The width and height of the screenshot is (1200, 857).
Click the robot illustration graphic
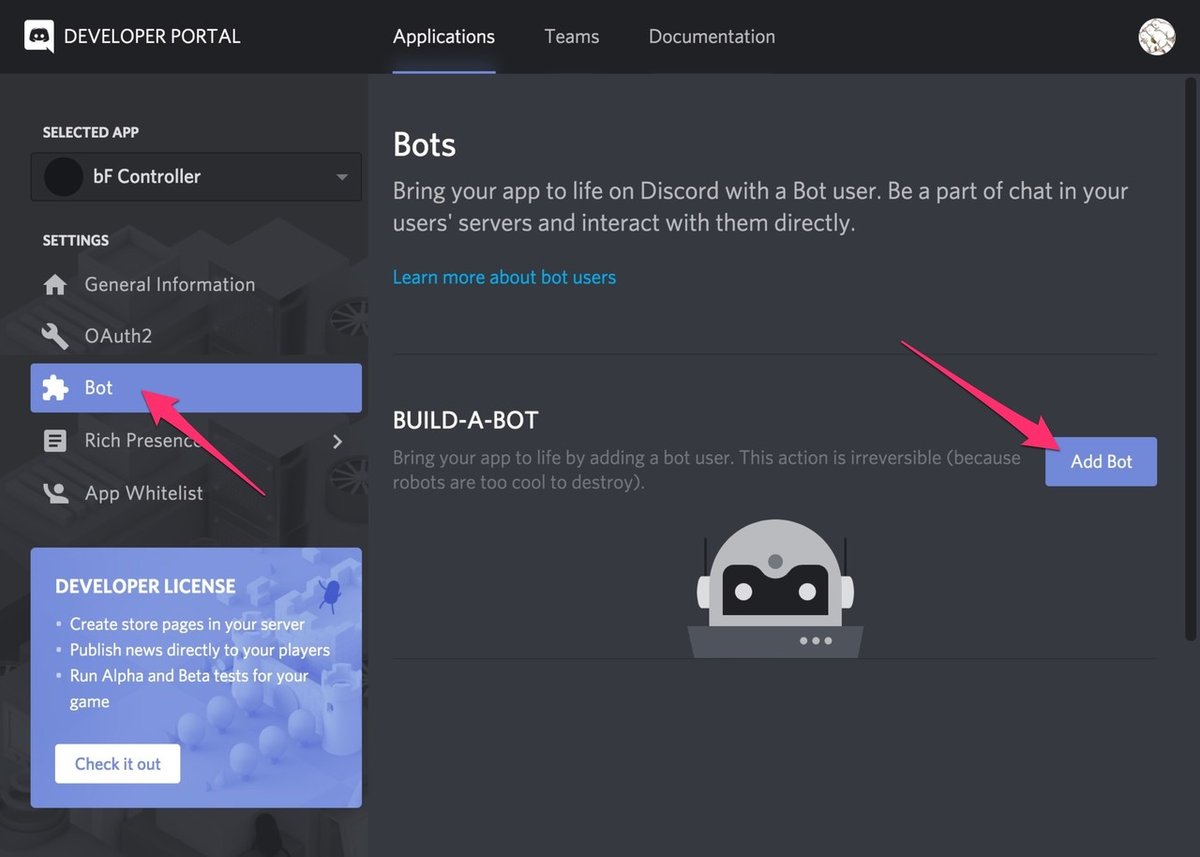click(774, 585)
